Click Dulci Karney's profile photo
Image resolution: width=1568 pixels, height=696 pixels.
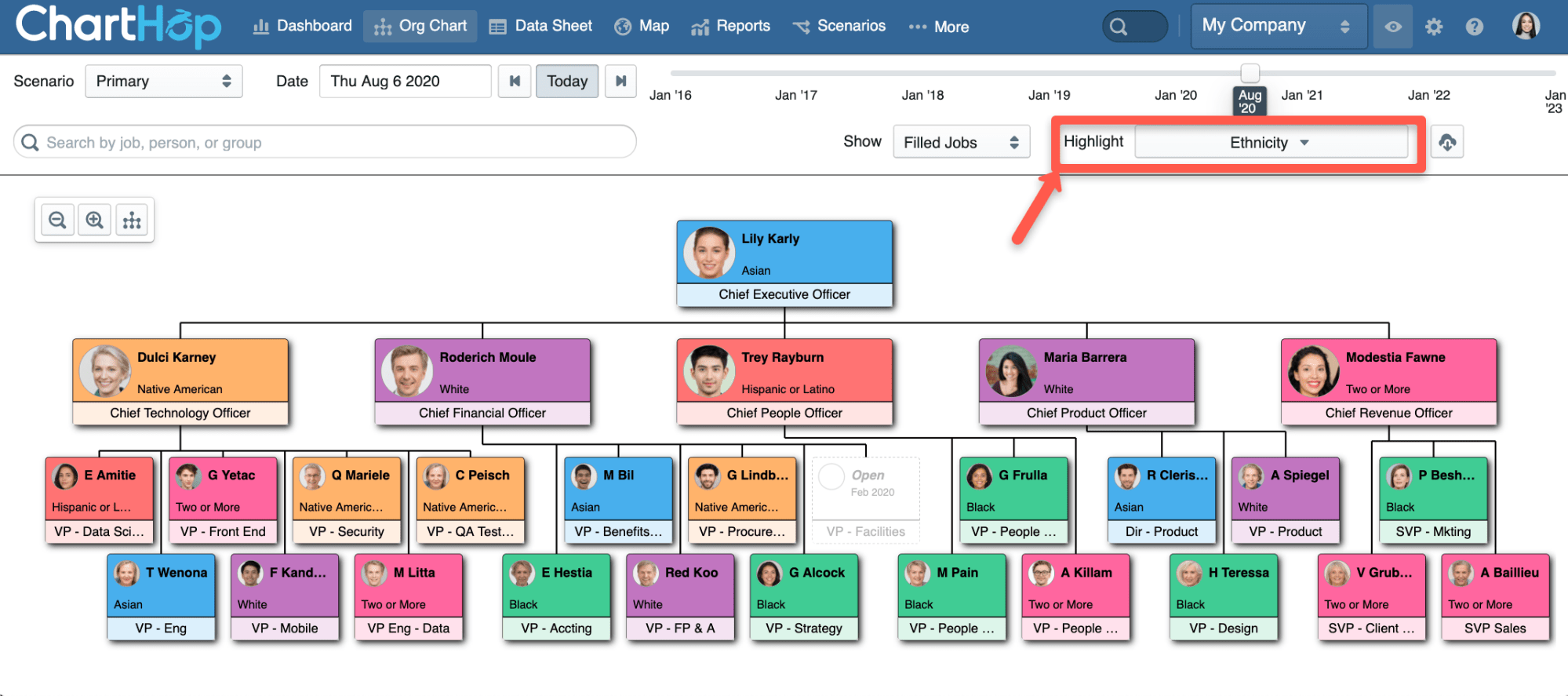105,371
